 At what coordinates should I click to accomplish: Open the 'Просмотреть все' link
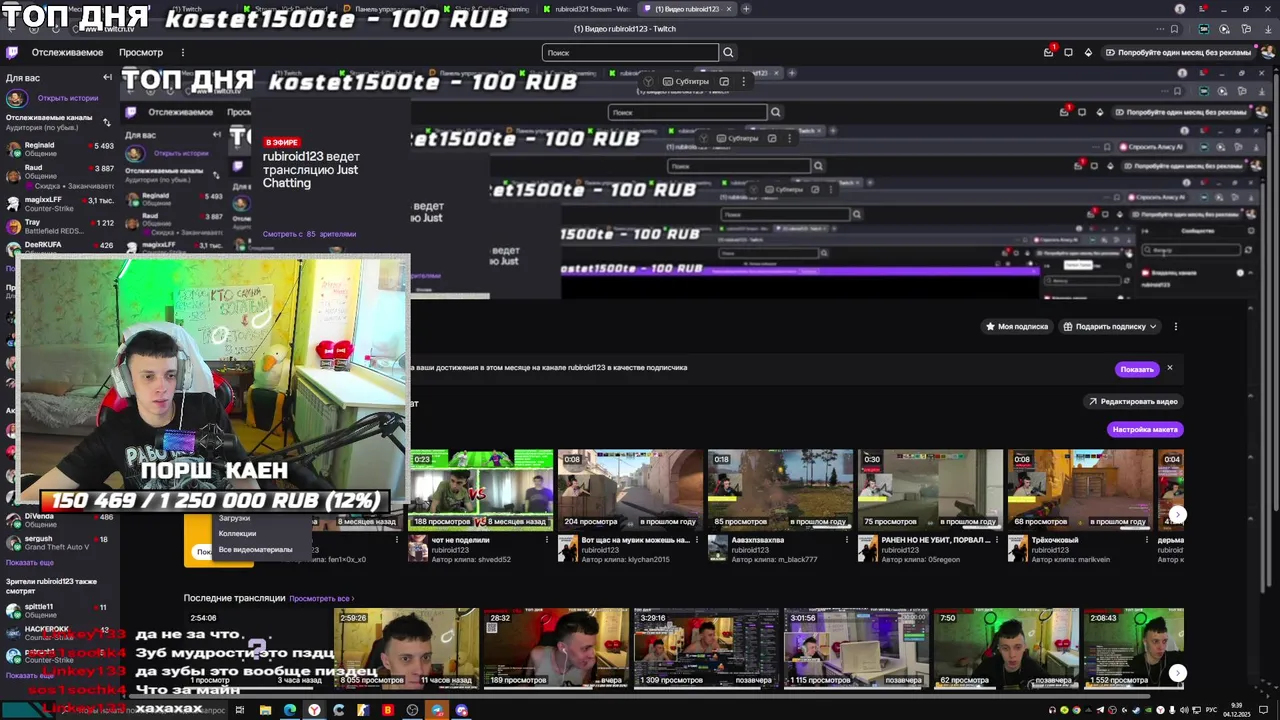click(x=321, y=598)
